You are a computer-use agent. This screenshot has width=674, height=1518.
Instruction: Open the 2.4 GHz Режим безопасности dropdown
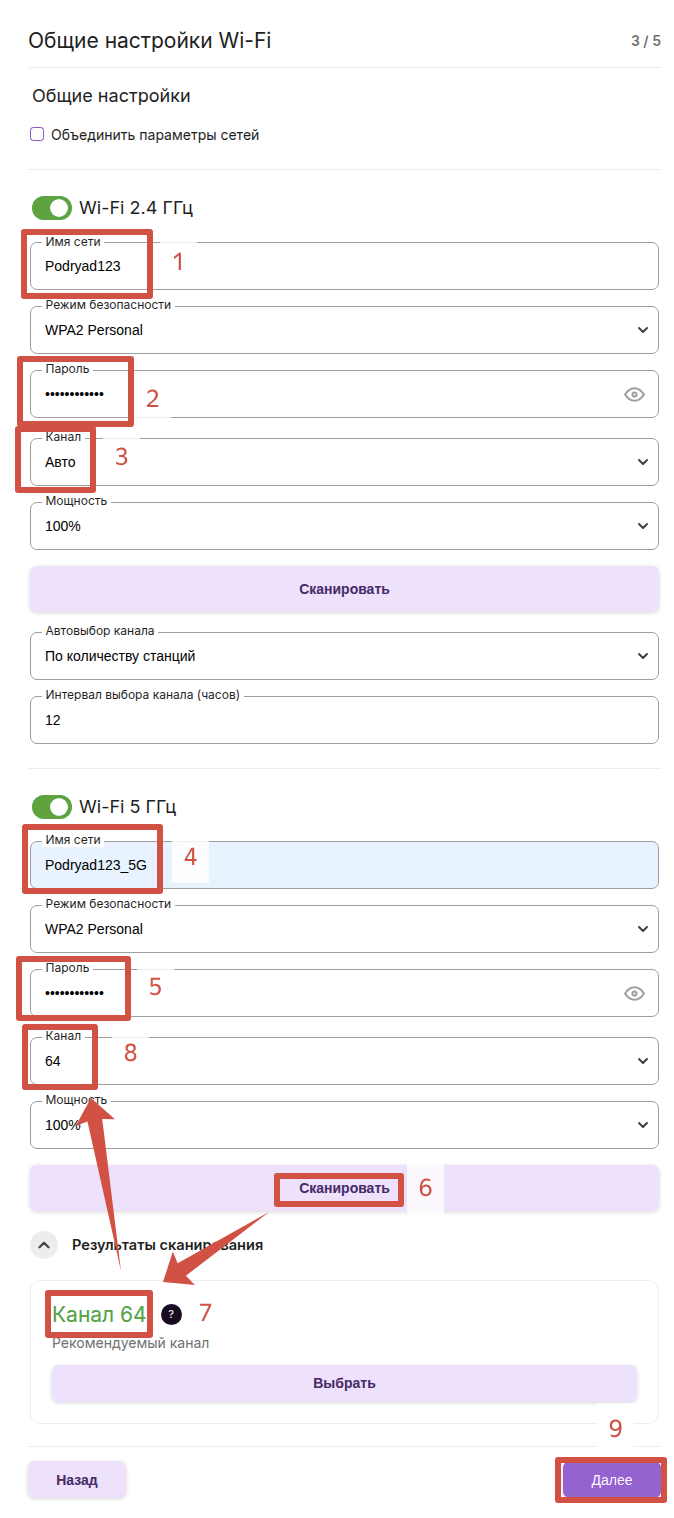344,330
